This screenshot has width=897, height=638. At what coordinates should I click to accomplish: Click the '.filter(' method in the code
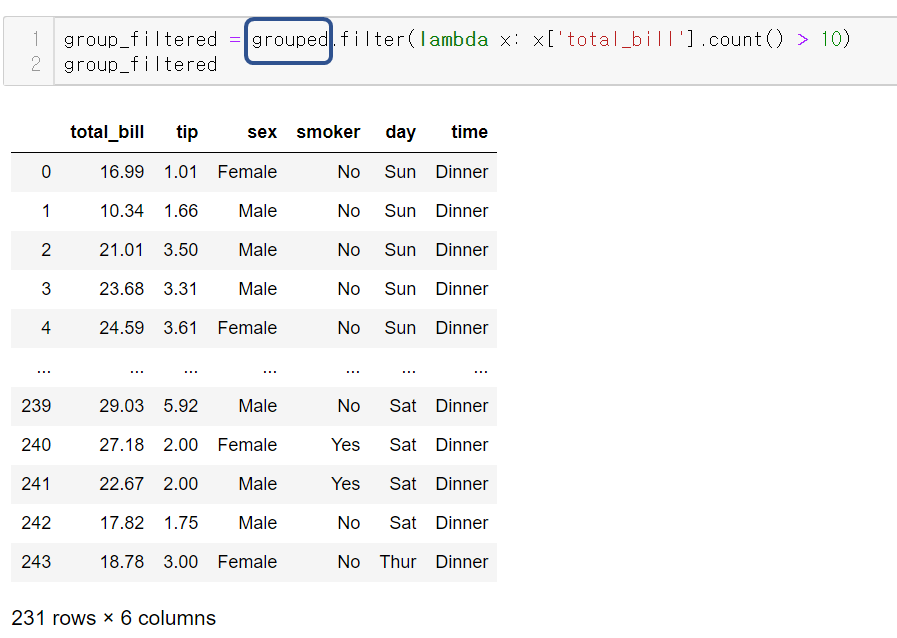pos(374,39)
